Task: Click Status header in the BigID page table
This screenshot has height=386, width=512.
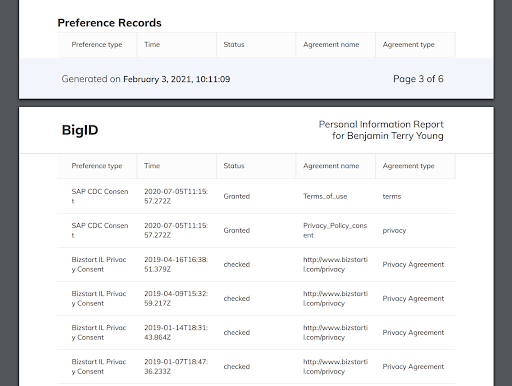Action: point(234,166)
